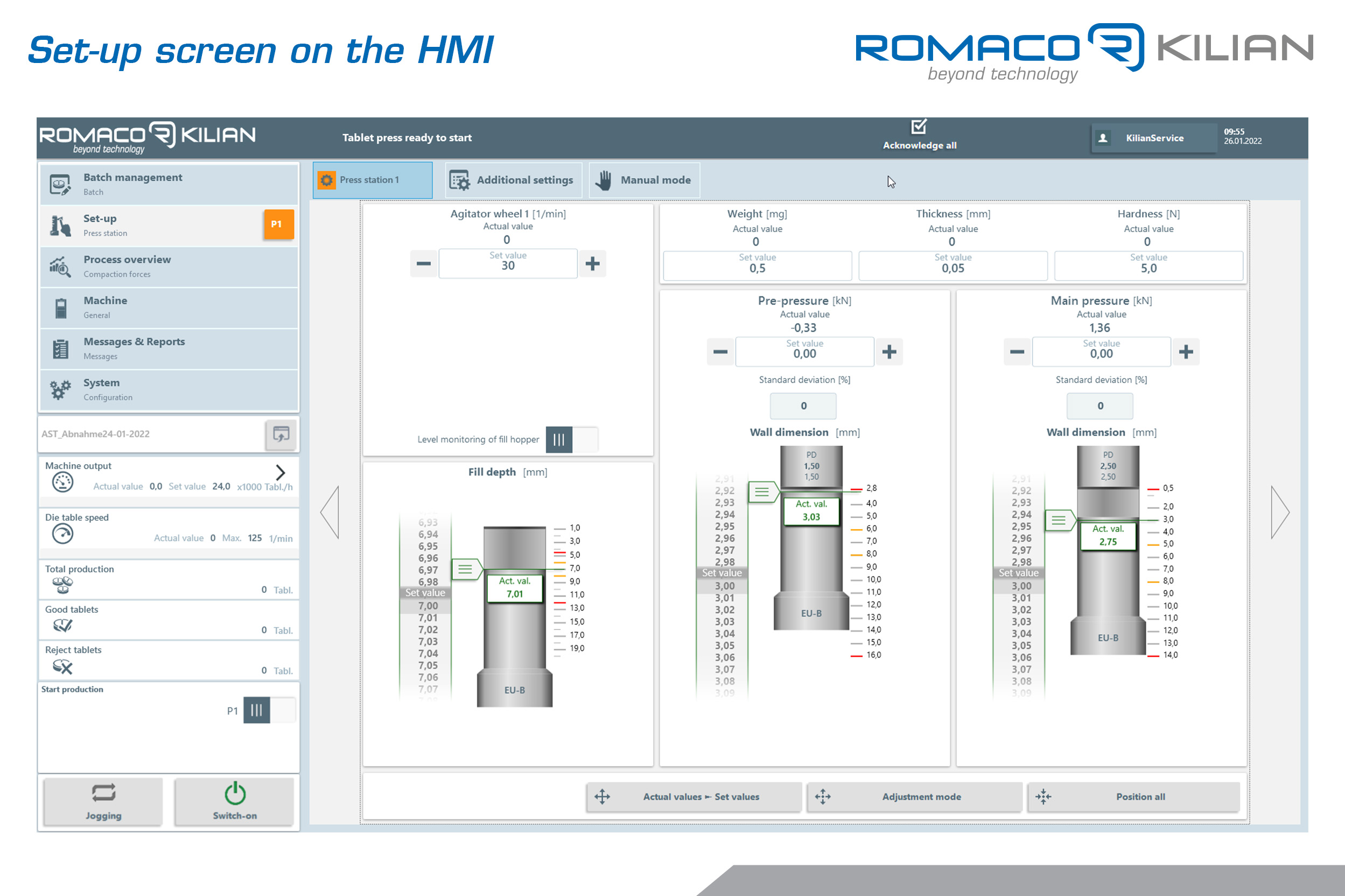The width and height of the screenshot is (1345, 896).
Task: Edit Pre-pressure standard deviation field
Action: coord(803,405)
